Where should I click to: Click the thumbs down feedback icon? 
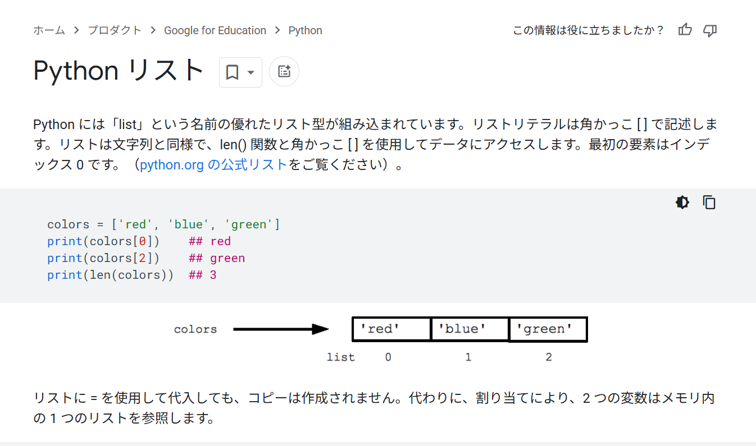click(710, 30)
